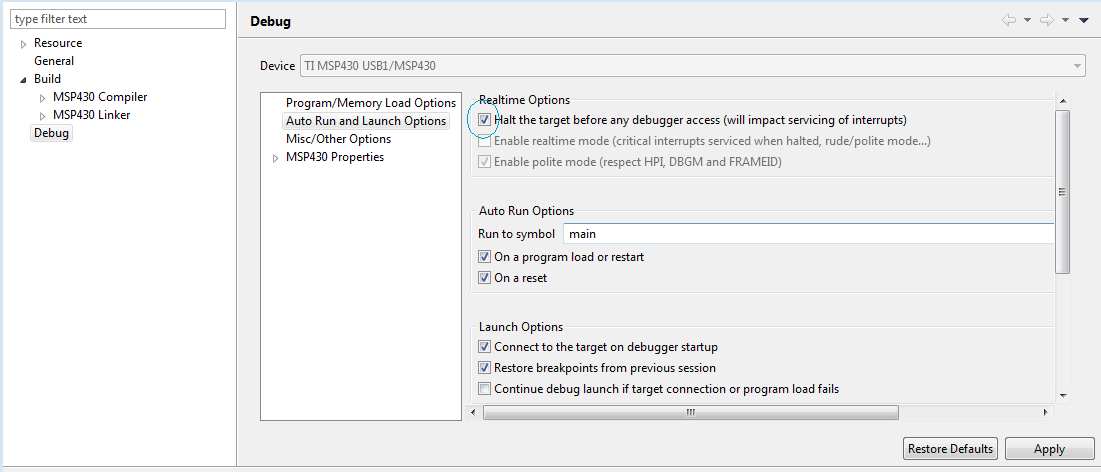The image size is (1101, 472).
Task: Select Program/Memory Load Options
Action: pyautogui.click(x=371, y=103)
